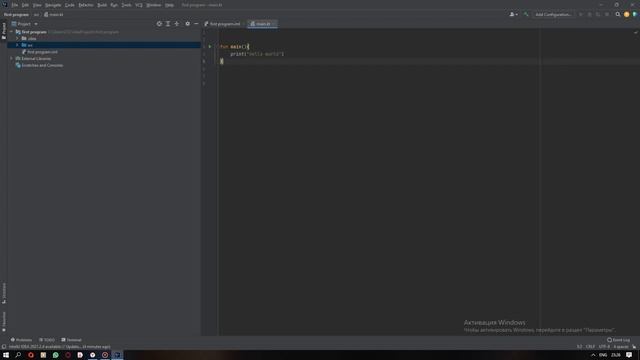640x360 pixels.
Task: Click line separator CRLF in status bar
Action: click(x=590, y=347)
